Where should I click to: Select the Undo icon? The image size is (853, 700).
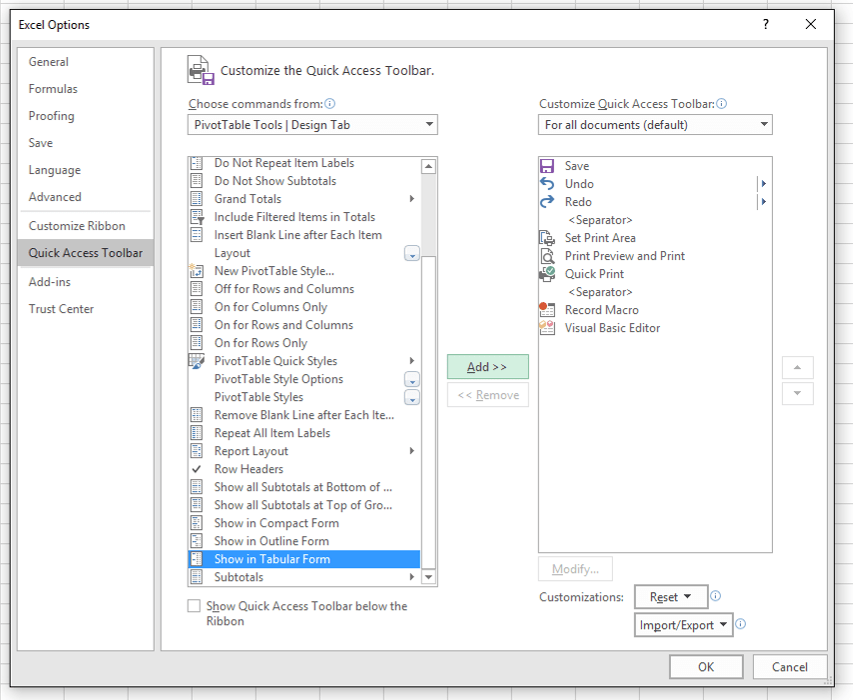pos(546,184)
